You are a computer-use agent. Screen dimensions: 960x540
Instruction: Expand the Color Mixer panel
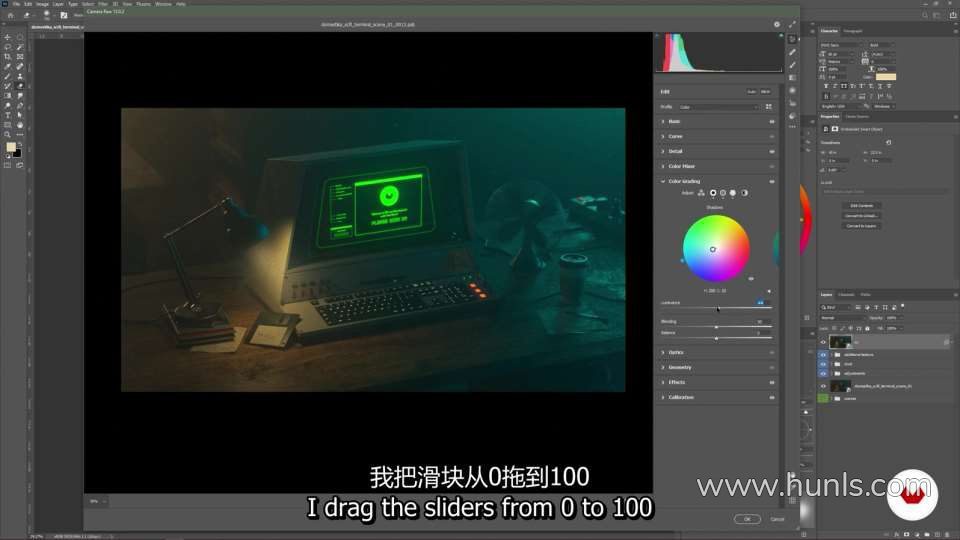click(x=663, y=167)
